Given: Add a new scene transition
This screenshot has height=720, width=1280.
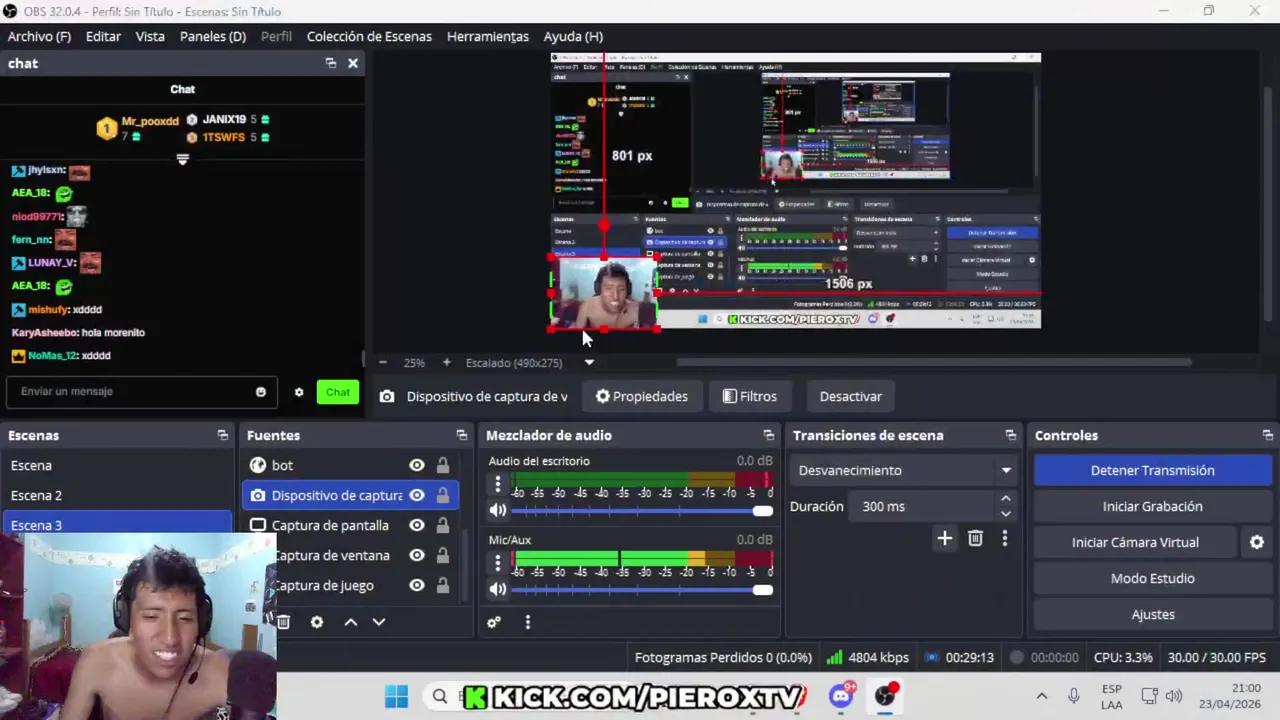Looking at the screenshot, I should (944, 539).
